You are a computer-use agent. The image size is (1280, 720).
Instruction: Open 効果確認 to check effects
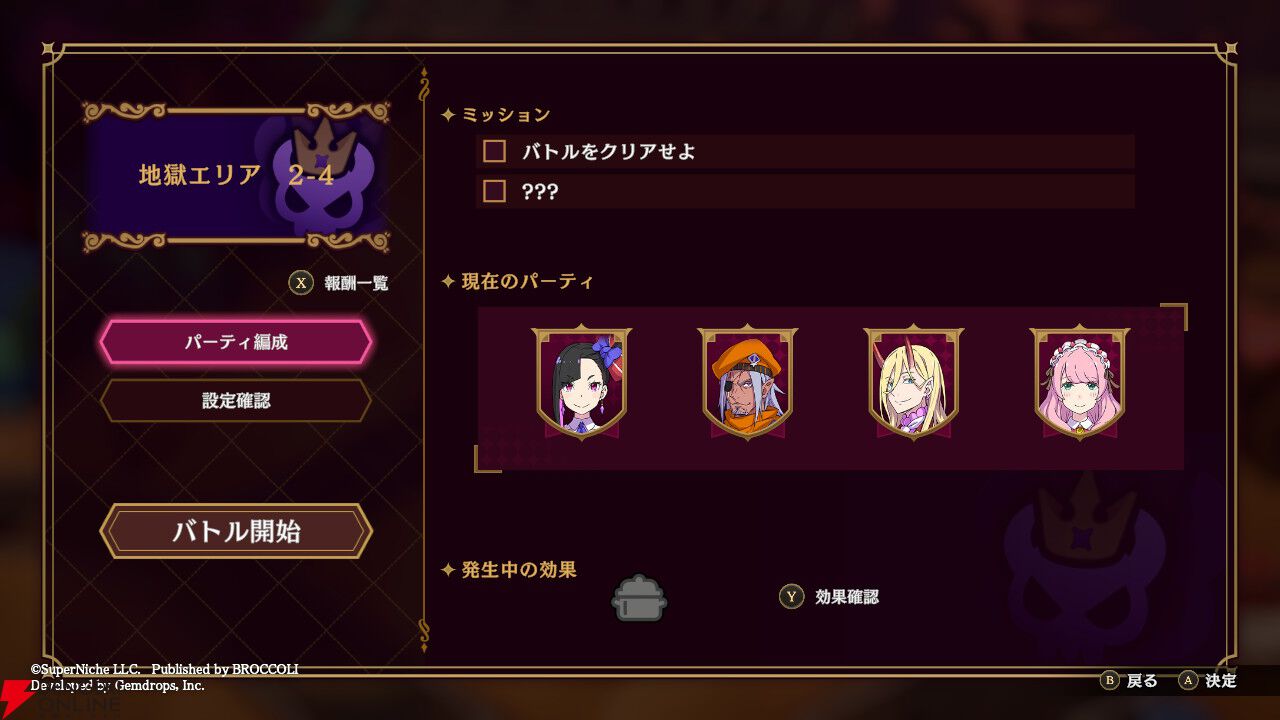pyautogui.click(x=847, y=597)
